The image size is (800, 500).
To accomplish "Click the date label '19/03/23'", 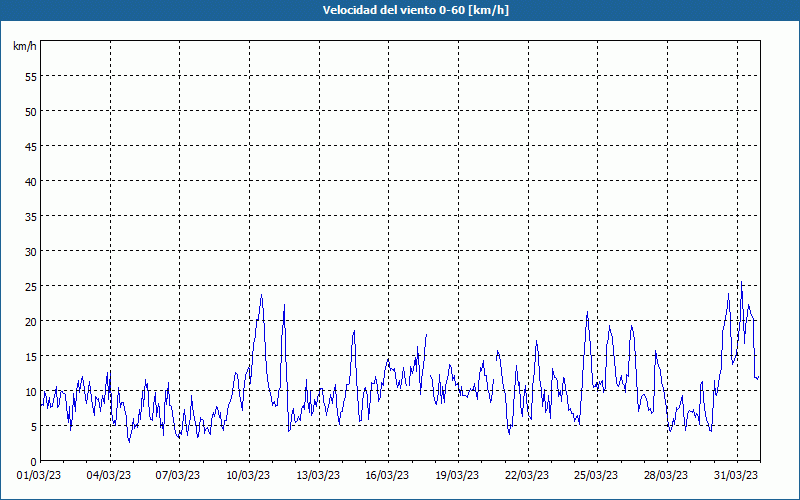I will click(457, 475).
